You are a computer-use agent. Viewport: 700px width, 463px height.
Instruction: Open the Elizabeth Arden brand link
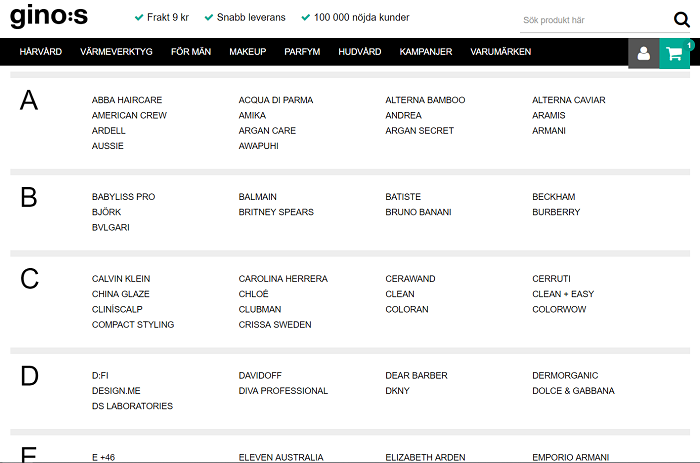425,457
